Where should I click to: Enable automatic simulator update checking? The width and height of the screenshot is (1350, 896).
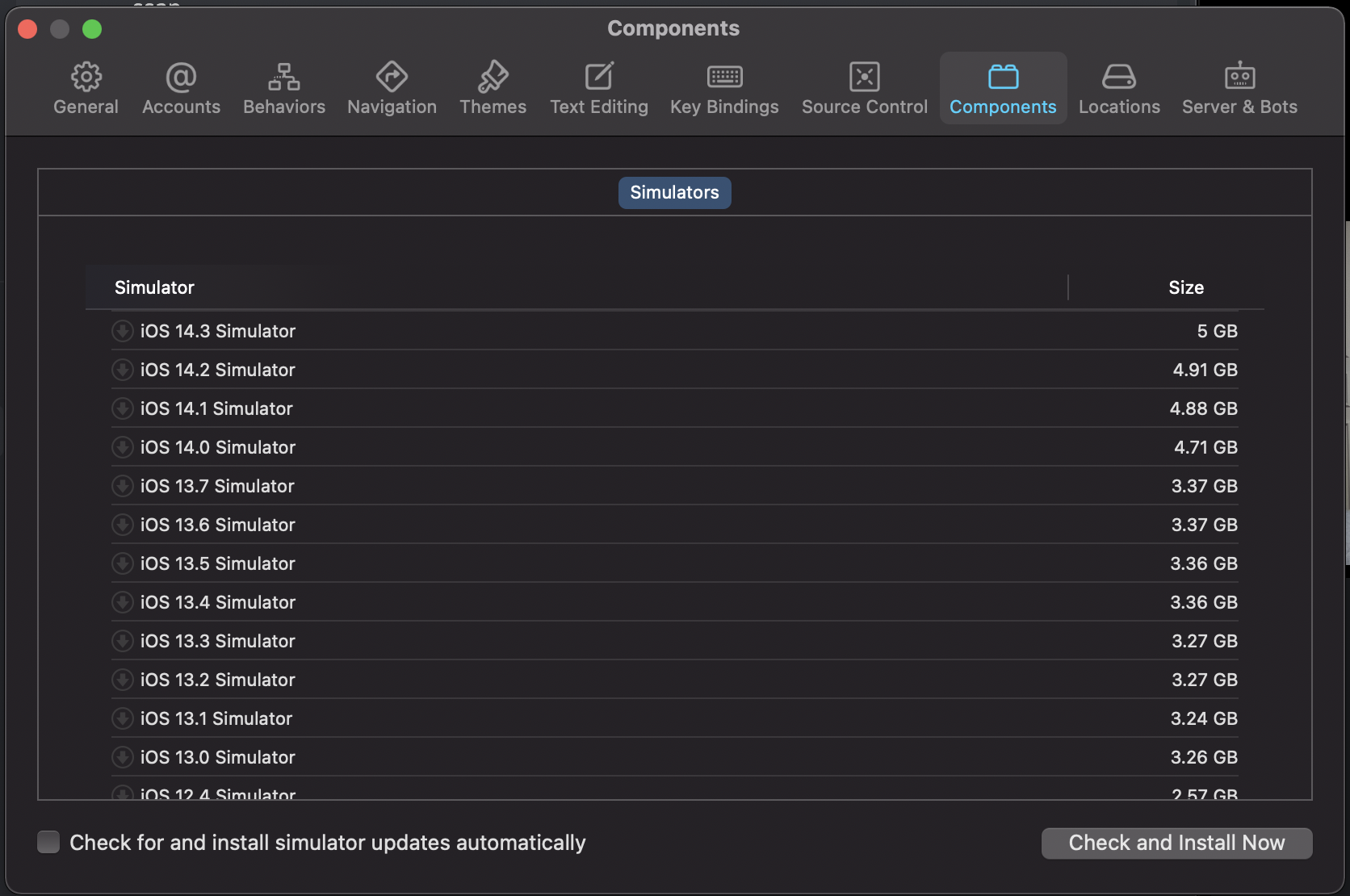click(x=48, y=842)
